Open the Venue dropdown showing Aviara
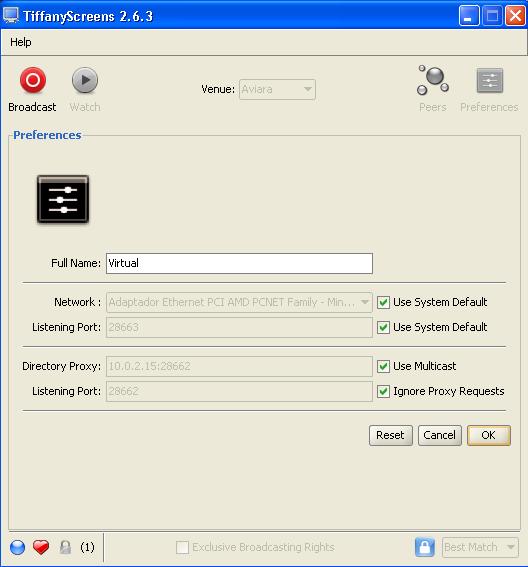 click(277, 89)
